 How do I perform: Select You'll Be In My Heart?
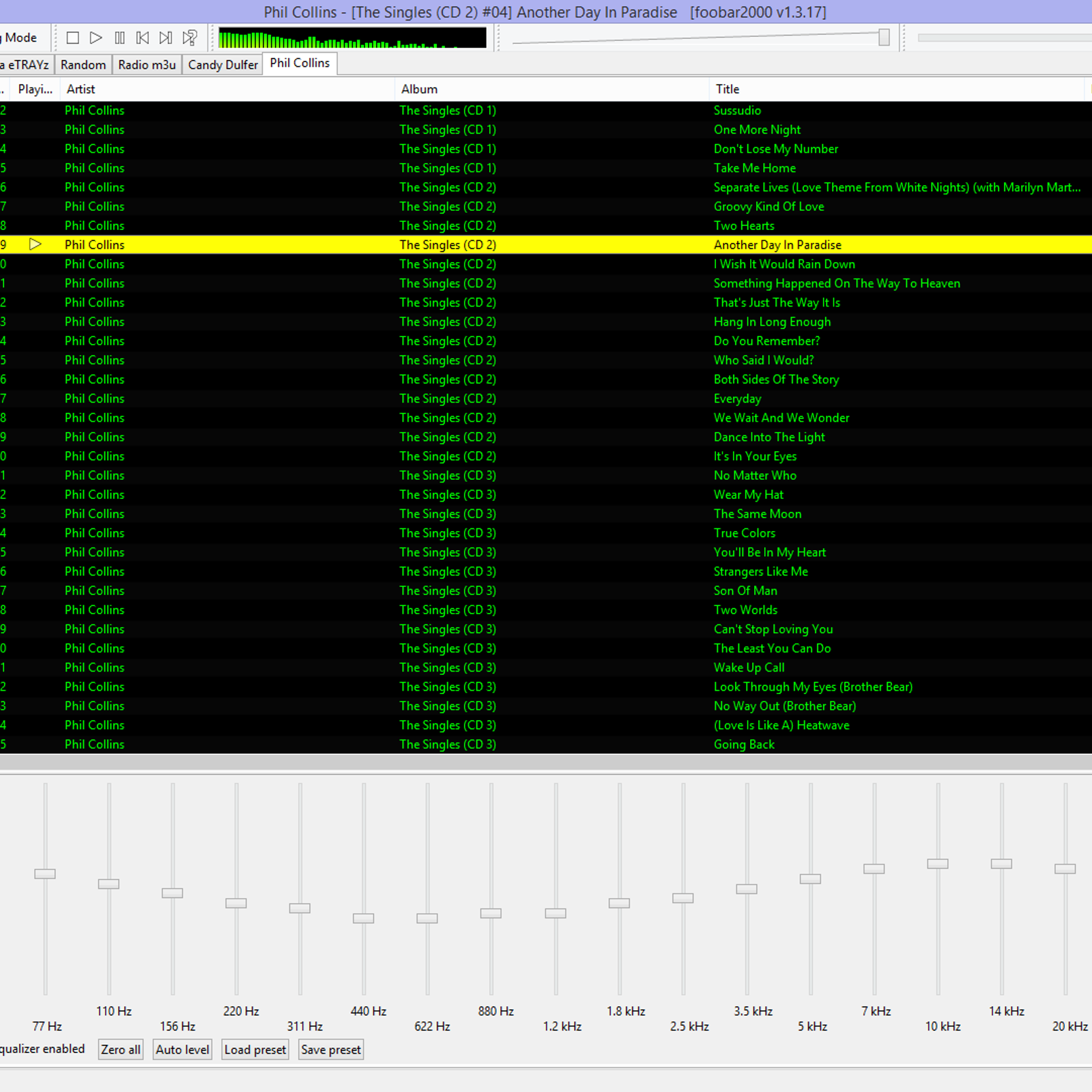tap(546, 552)
